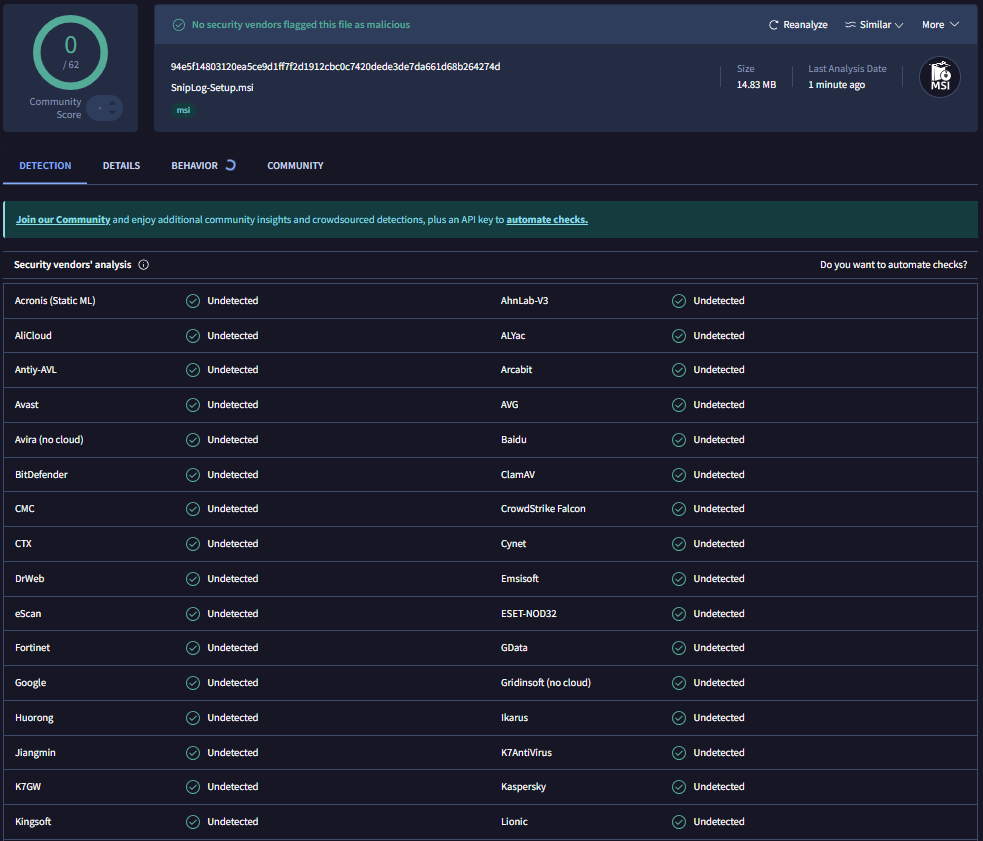Click the 0/62 community score circle

tap(70, 52)
